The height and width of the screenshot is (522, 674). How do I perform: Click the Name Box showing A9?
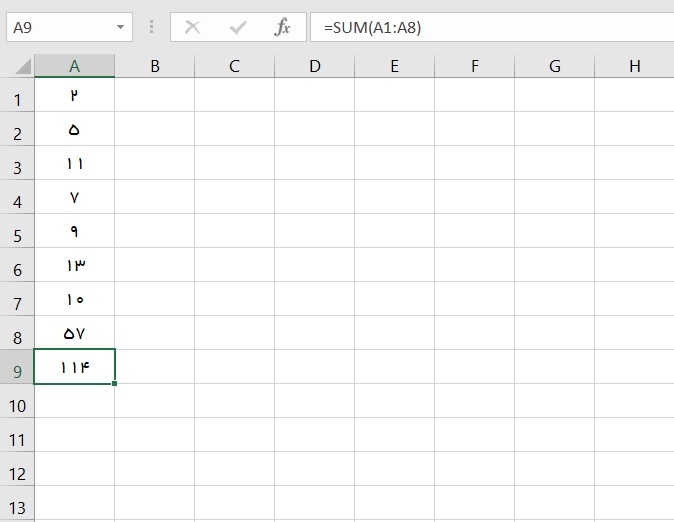pyautogui.click(x=58, y=28)
